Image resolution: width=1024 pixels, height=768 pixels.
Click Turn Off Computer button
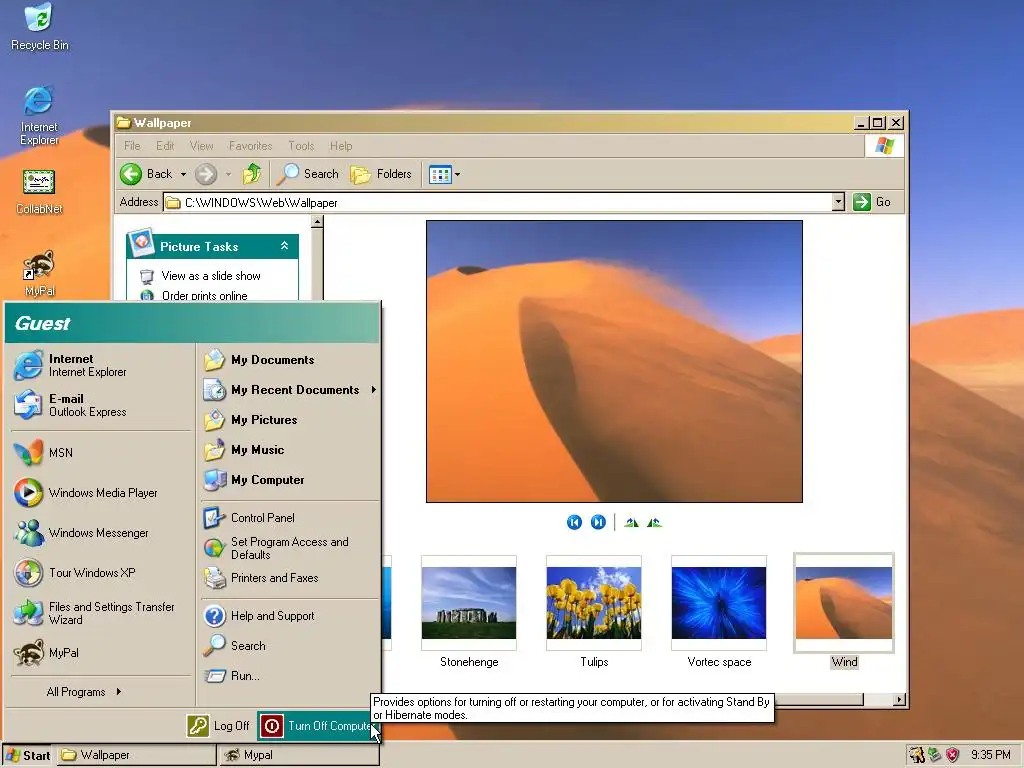coord(317,726)
